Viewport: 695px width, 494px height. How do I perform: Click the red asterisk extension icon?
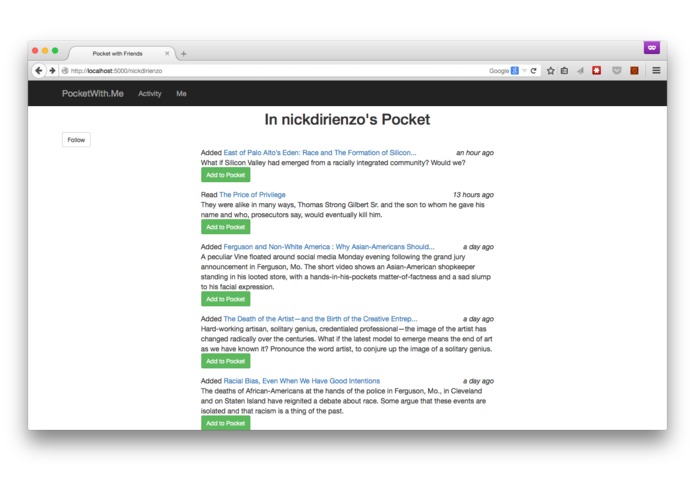click(x=597, y=70)
